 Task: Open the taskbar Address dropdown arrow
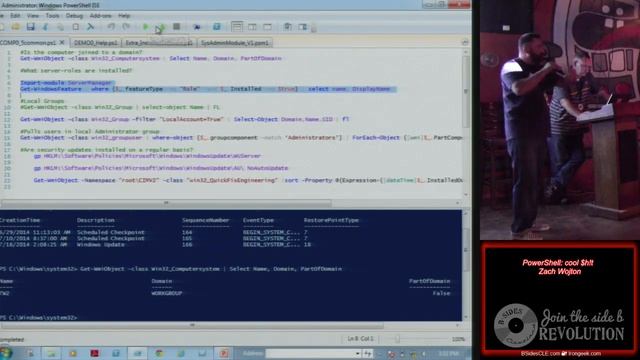[358, 353]
